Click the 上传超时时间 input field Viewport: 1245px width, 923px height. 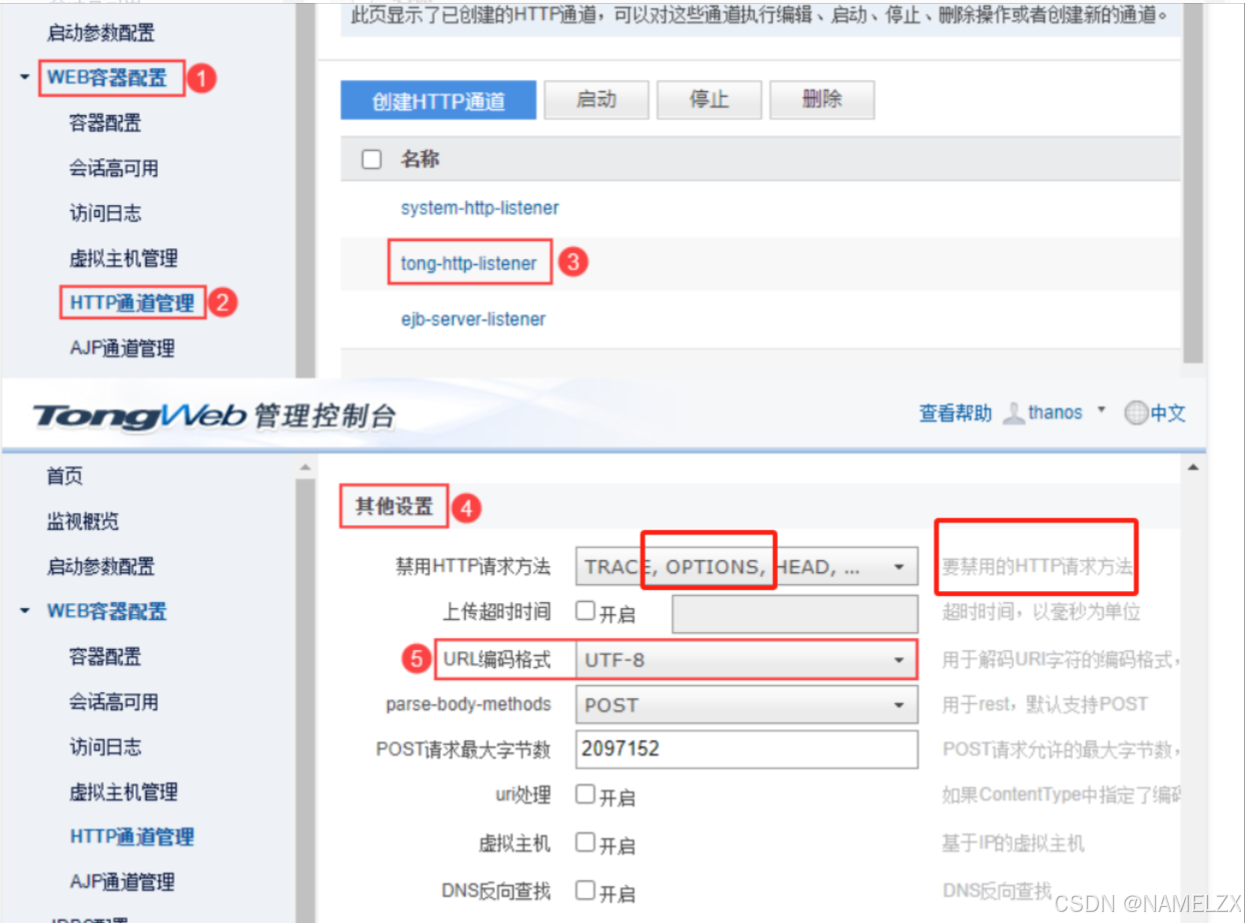795,613
